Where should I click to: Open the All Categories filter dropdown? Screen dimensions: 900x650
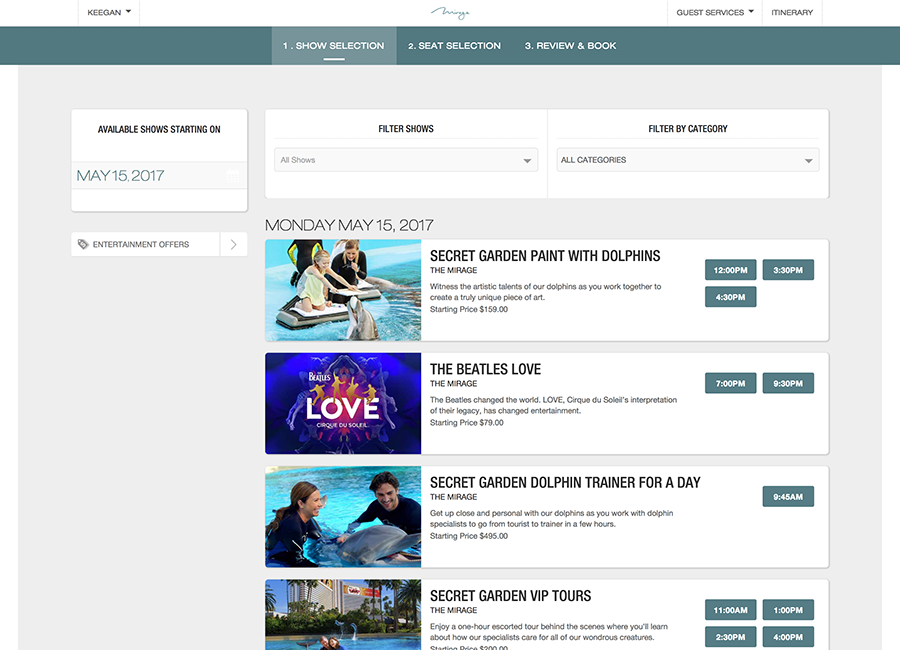tap(688, 160)
